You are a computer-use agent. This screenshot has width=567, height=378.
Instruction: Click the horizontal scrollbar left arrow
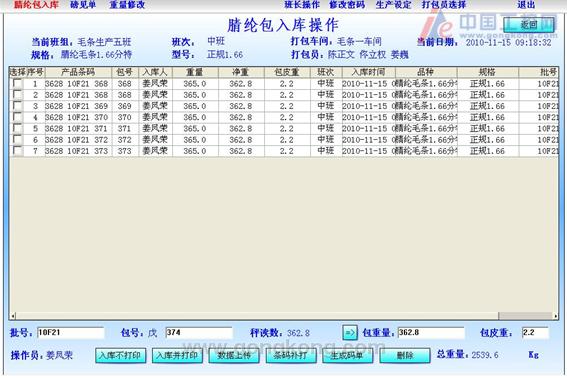click(13, 316)
